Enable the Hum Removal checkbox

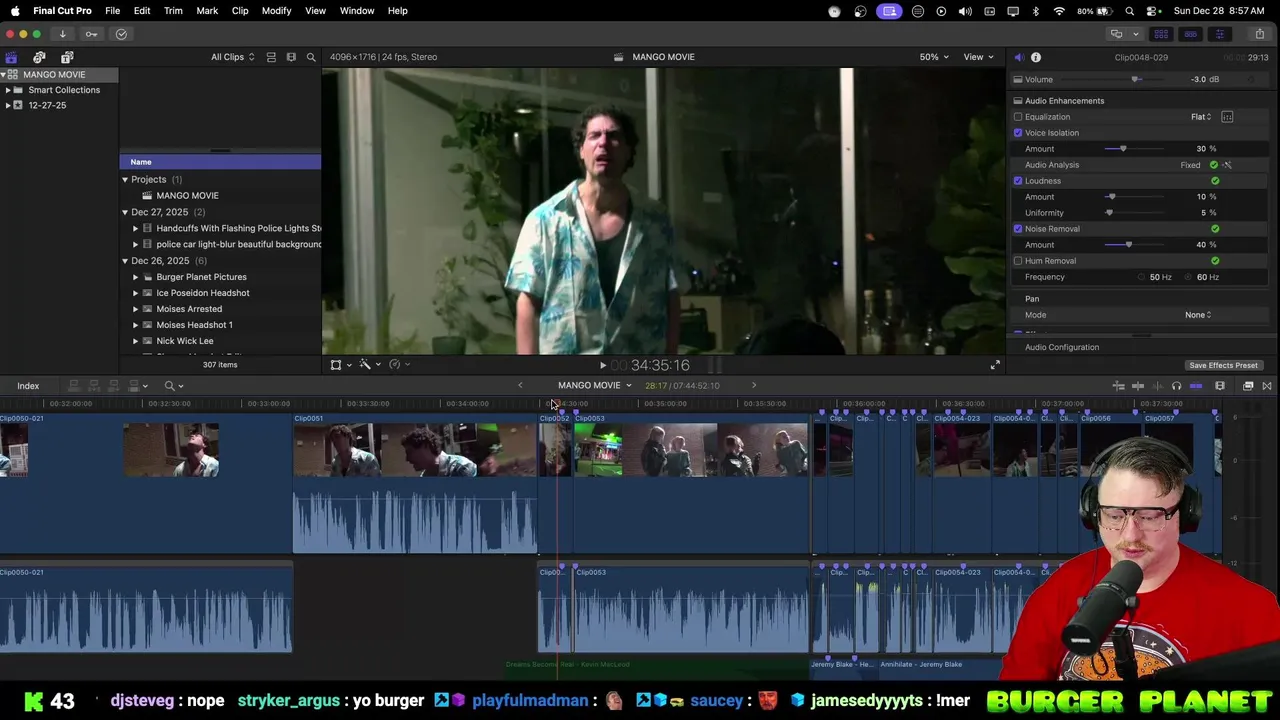pos(1018,261)
